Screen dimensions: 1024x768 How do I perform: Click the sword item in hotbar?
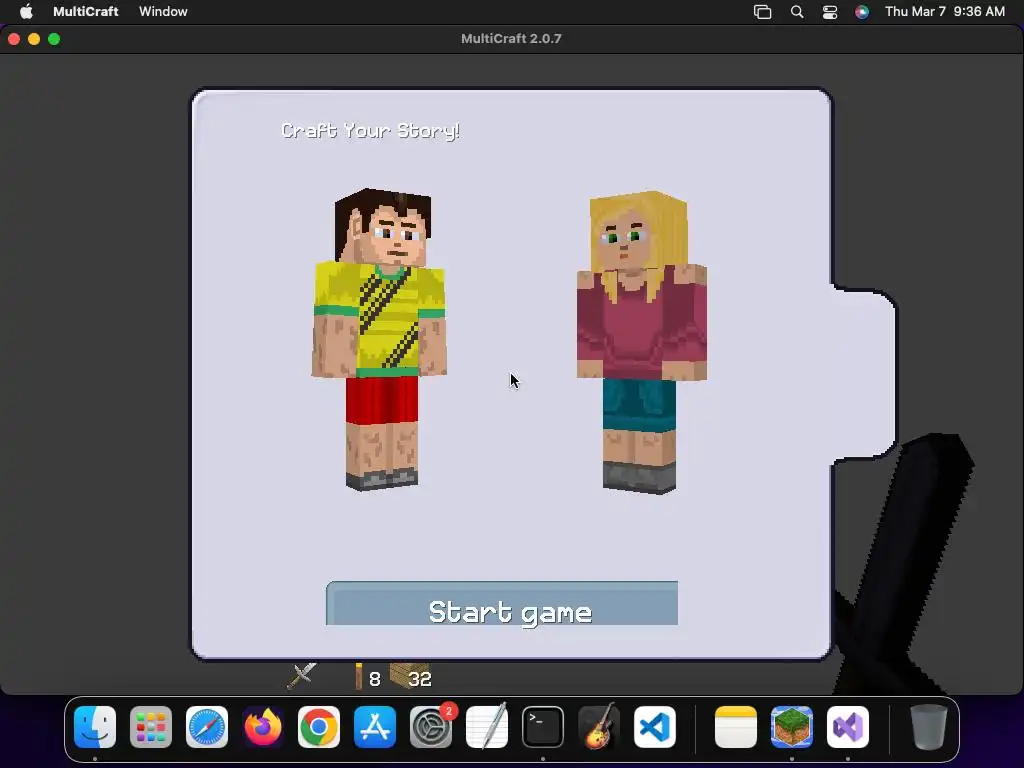(x=302, y=677)
